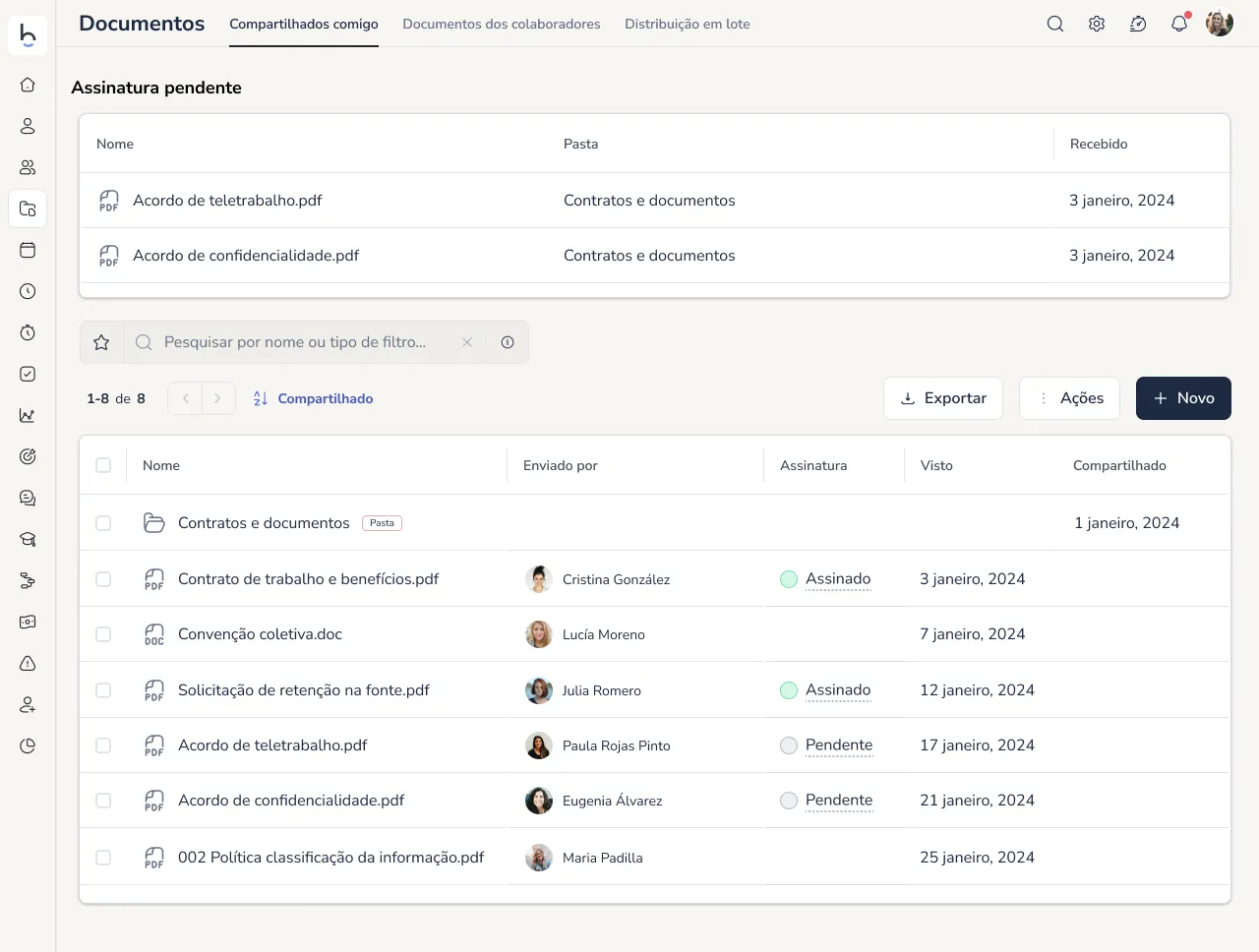Check Solicitação de retenção na fonte.pdf checkbox
This screenshot has width=1259, height=952.
[103, 690]
